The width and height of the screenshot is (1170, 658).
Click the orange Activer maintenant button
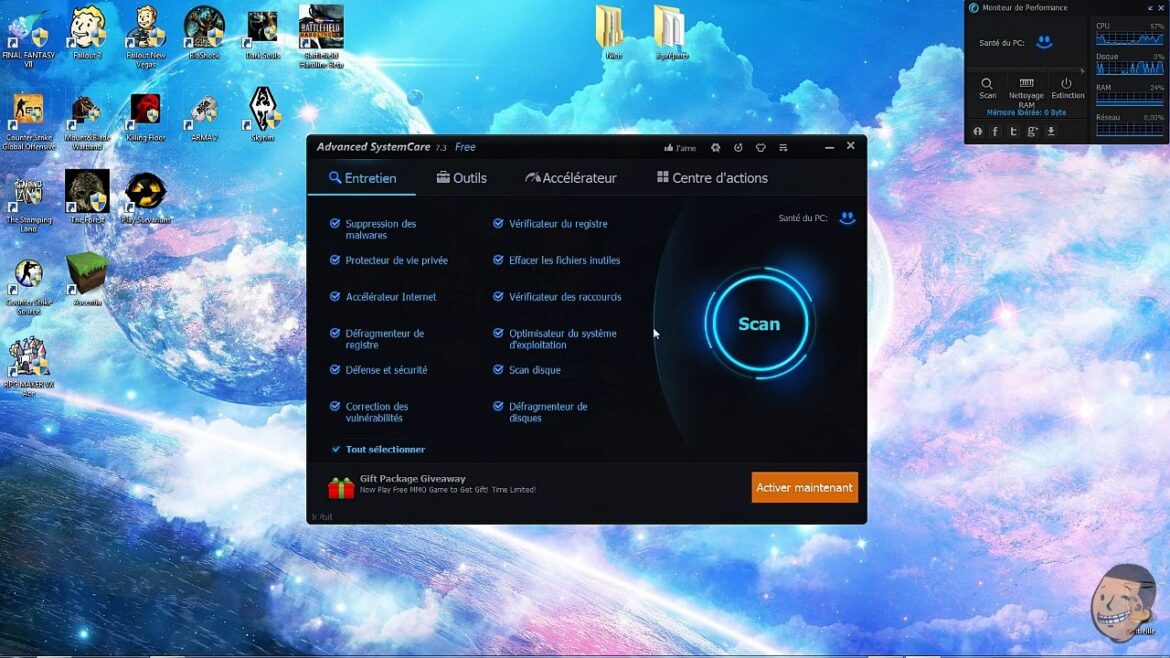804,487
